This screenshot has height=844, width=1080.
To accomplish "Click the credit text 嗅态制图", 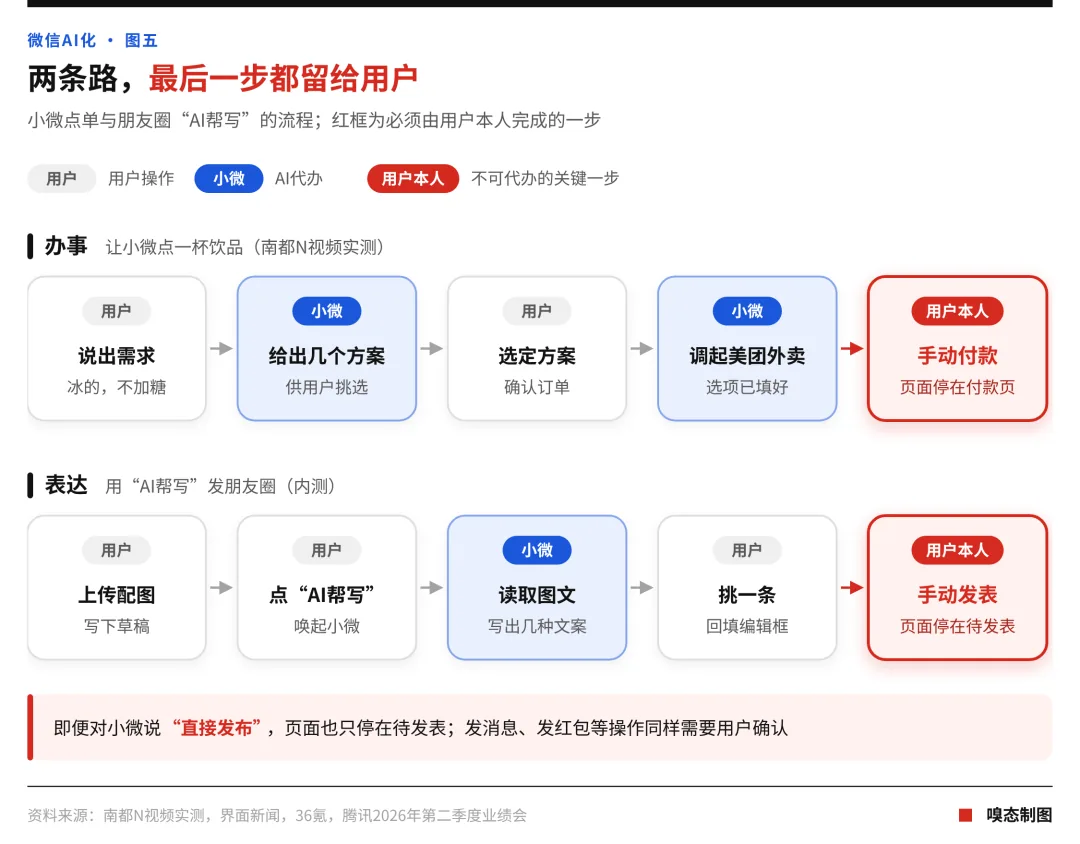I will pyautogui.click(x=1019, y=815).
